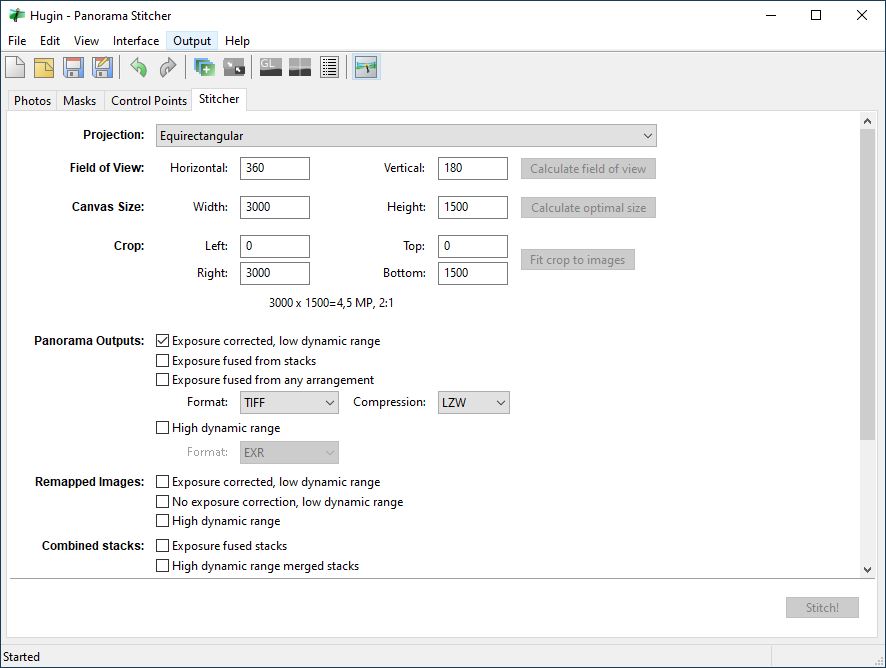Enable Exposure fused from any arrangement

[x=162, y=380]
